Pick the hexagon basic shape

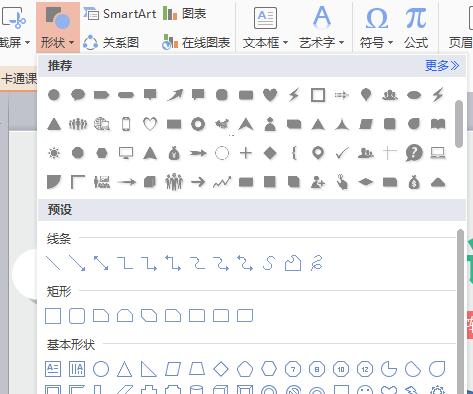[x=269, y=369]
